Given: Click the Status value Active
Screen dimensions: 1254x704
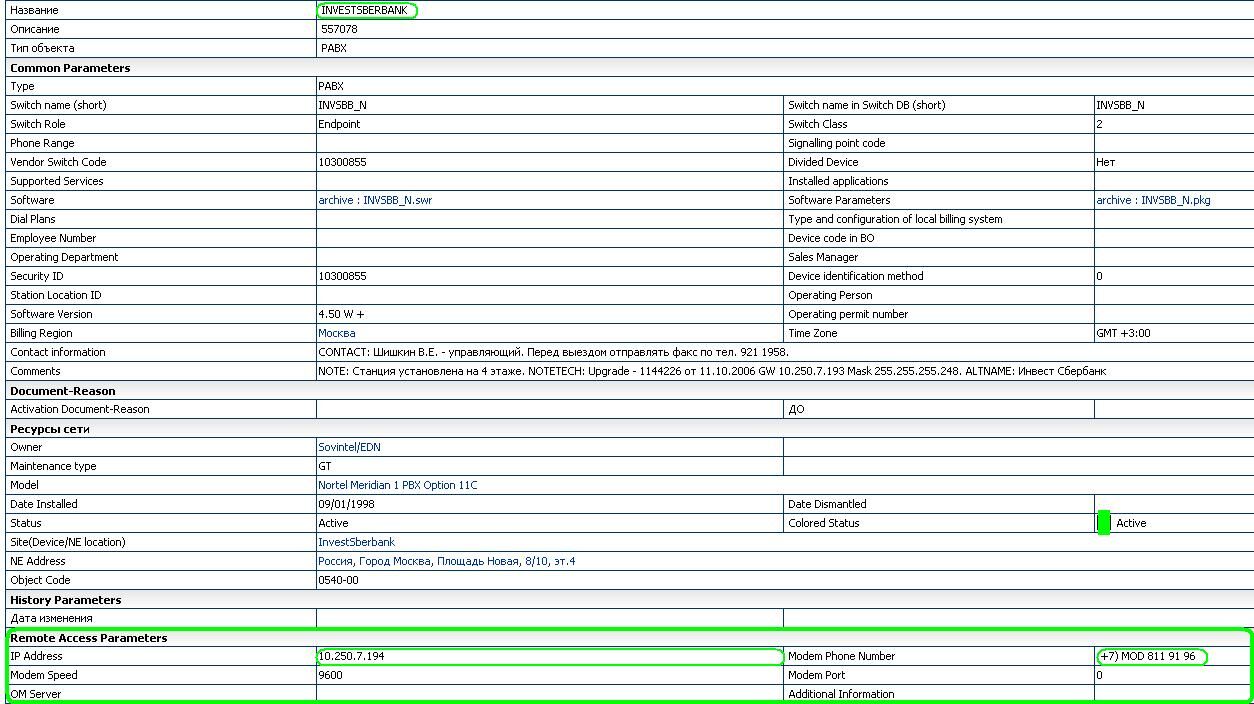Looking at the screenshot, I should pos(333,523).
